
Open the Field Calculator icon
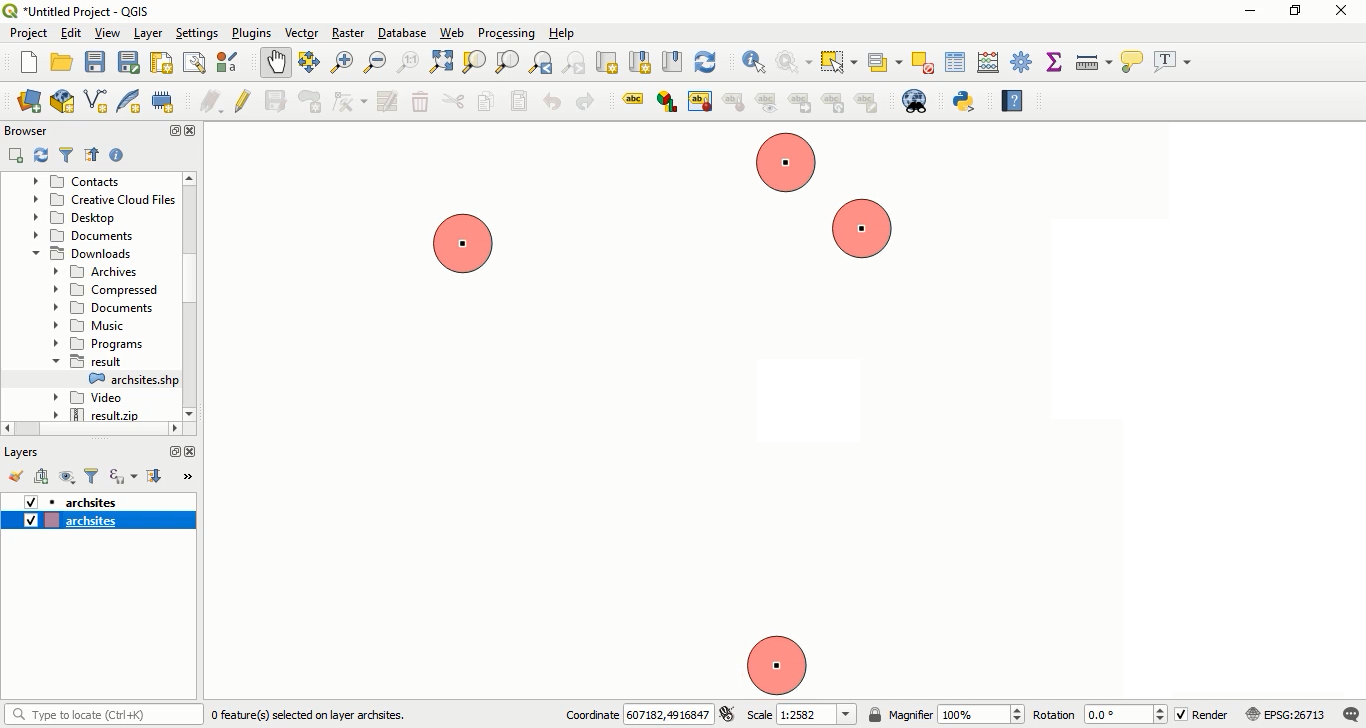(x=988, y=62)
